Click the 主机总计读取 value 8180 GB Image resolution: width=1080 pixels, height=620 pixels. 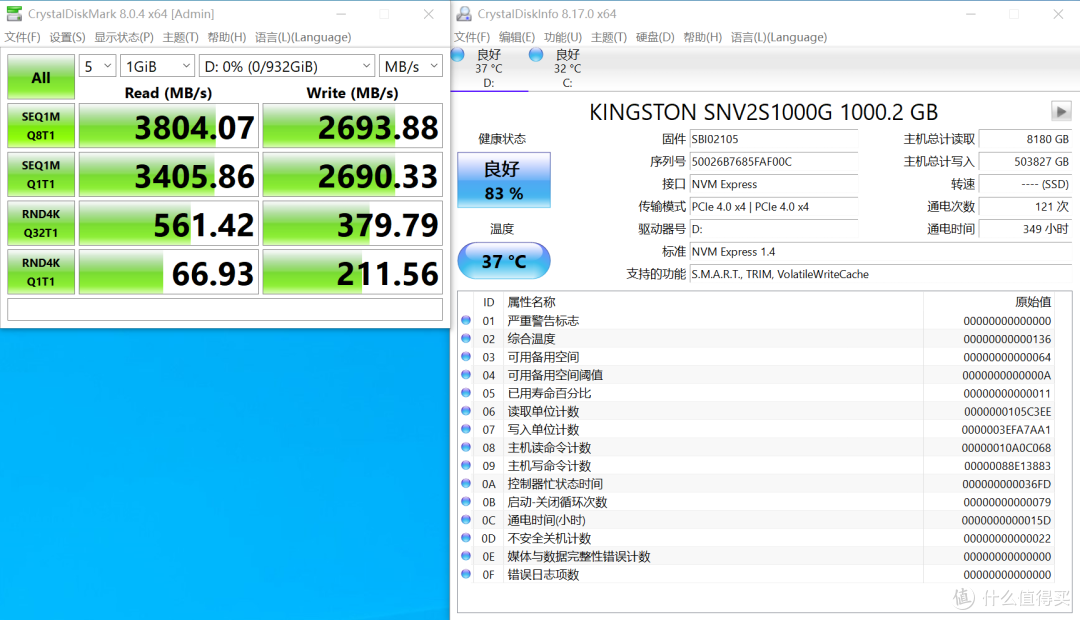pos(1025,139)
